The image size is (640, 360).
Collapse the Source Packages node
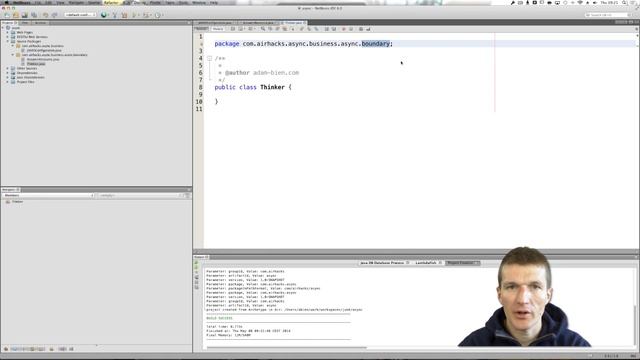7,41
